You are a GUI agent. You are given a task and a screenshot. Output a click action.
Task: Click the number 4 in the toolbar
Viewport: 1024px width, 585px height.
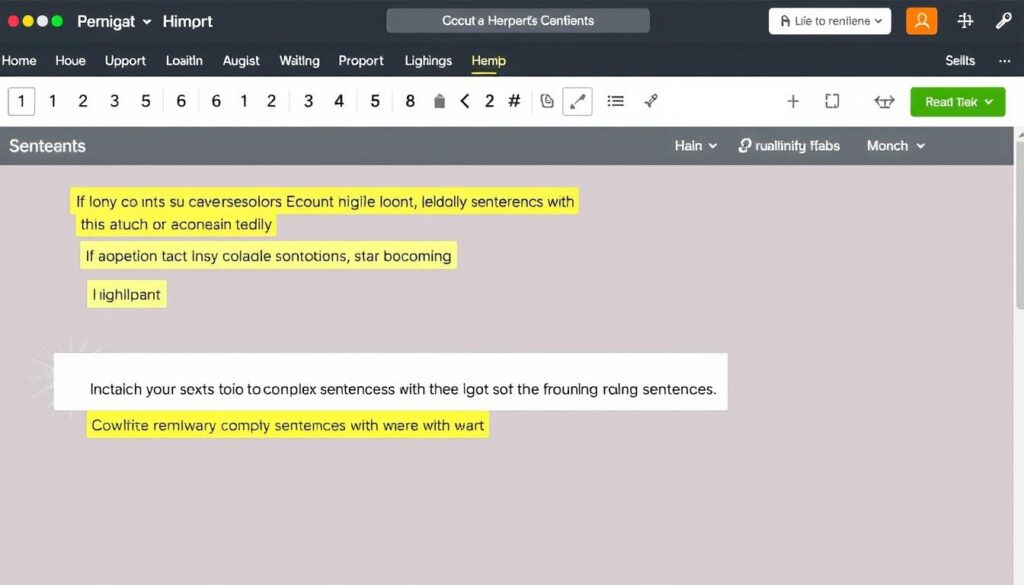tap(339, 101)
